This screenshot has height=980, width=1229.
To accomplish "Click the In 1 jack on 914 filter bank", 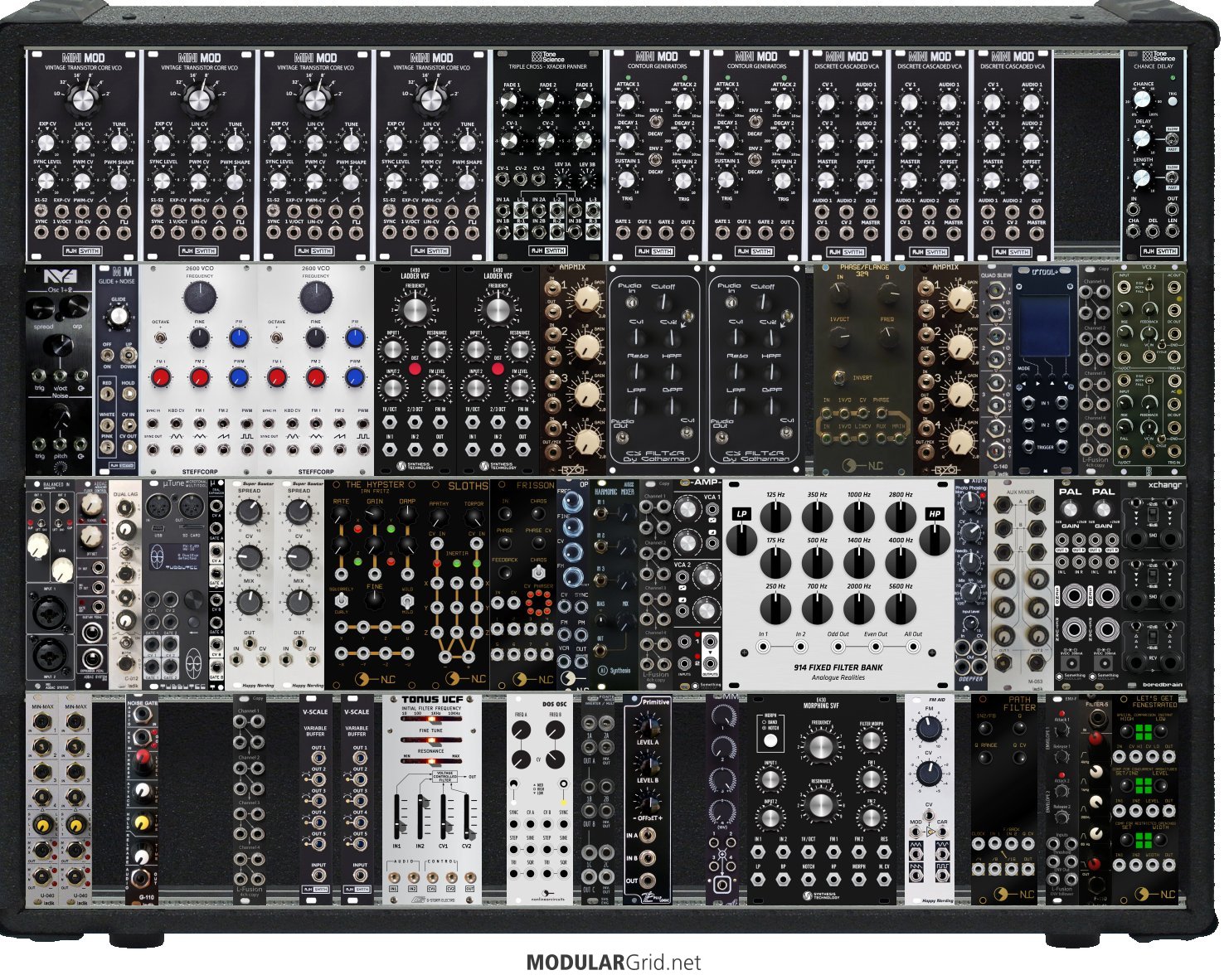I will click(x=763, y=646).
